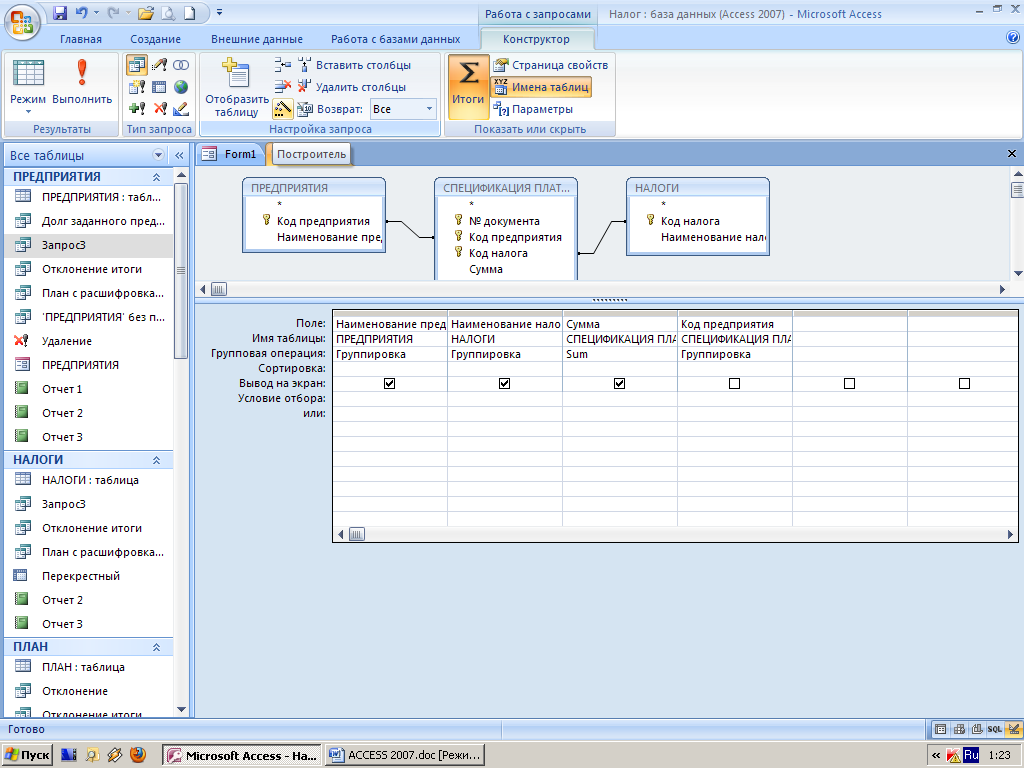This screenshot has width=1024, height=768.
Task: Close the query document with X
Action: pyautogui.click(x=1012, y=154)
